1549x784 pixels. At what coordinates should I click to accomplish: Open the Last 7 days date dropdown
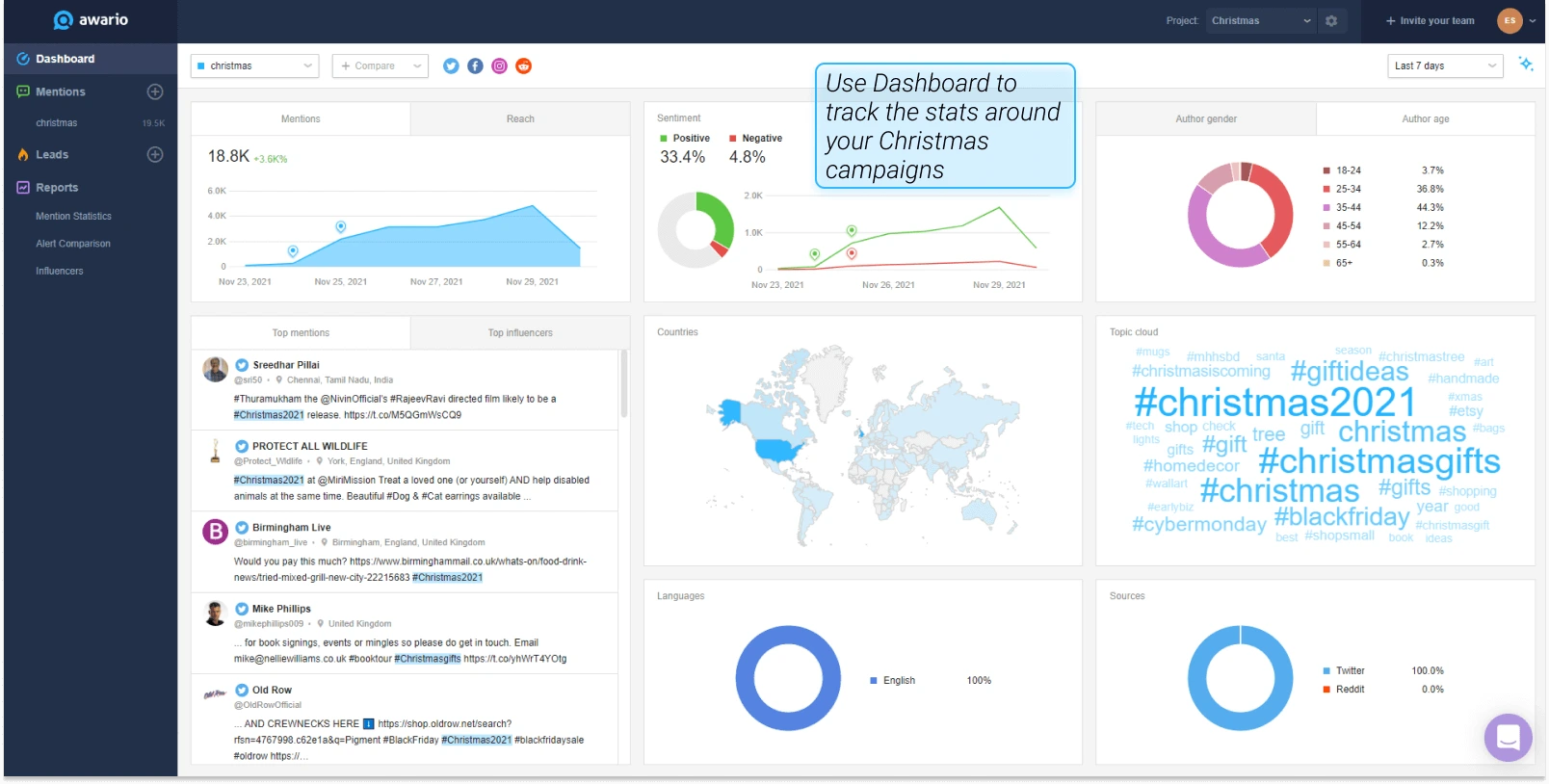click(1445, 65)
